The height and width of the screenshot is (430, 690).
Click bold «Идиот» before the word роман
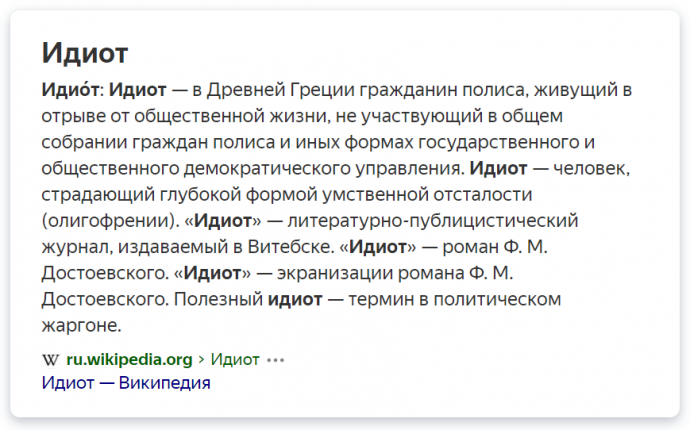[x=378, y=246]
